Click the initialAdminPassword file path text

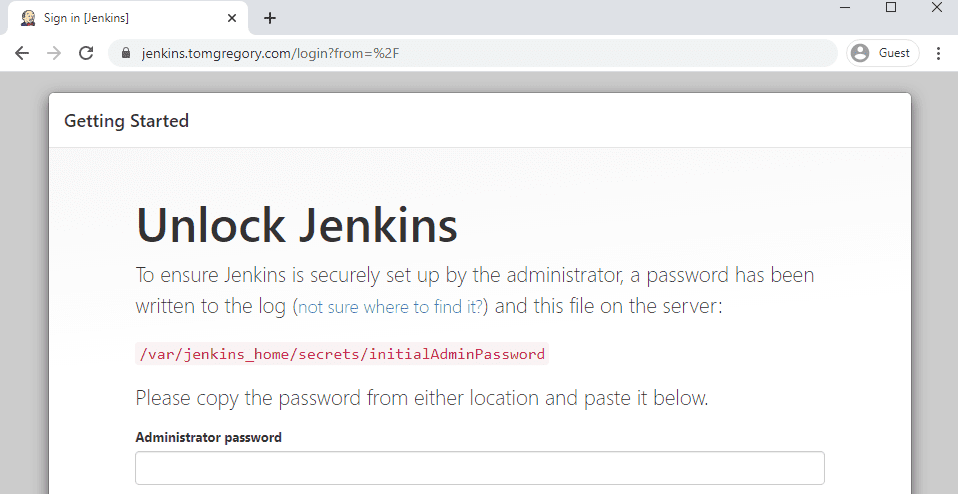click(x=341, y=354)
